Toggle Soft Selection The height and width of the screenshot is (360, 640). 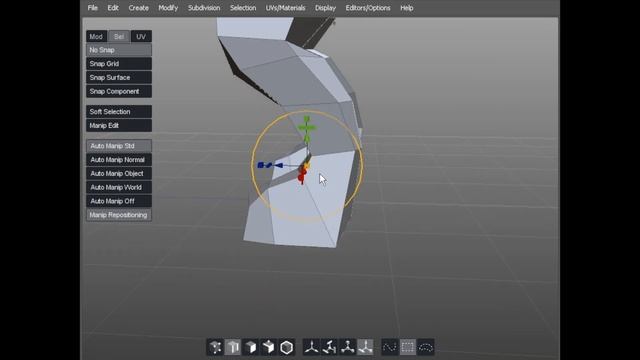click(119, 111)
